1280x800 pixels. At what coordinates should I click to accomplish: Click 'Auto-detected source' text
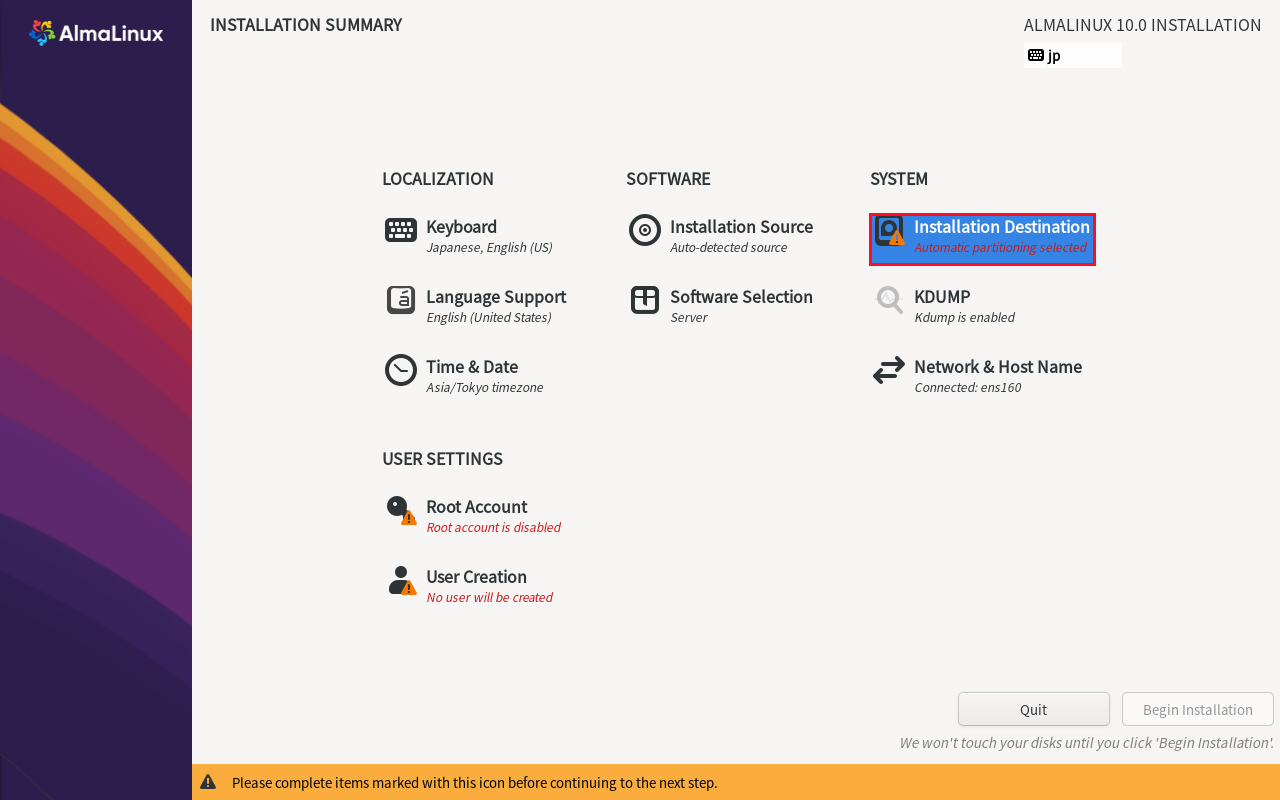point(729,248)
